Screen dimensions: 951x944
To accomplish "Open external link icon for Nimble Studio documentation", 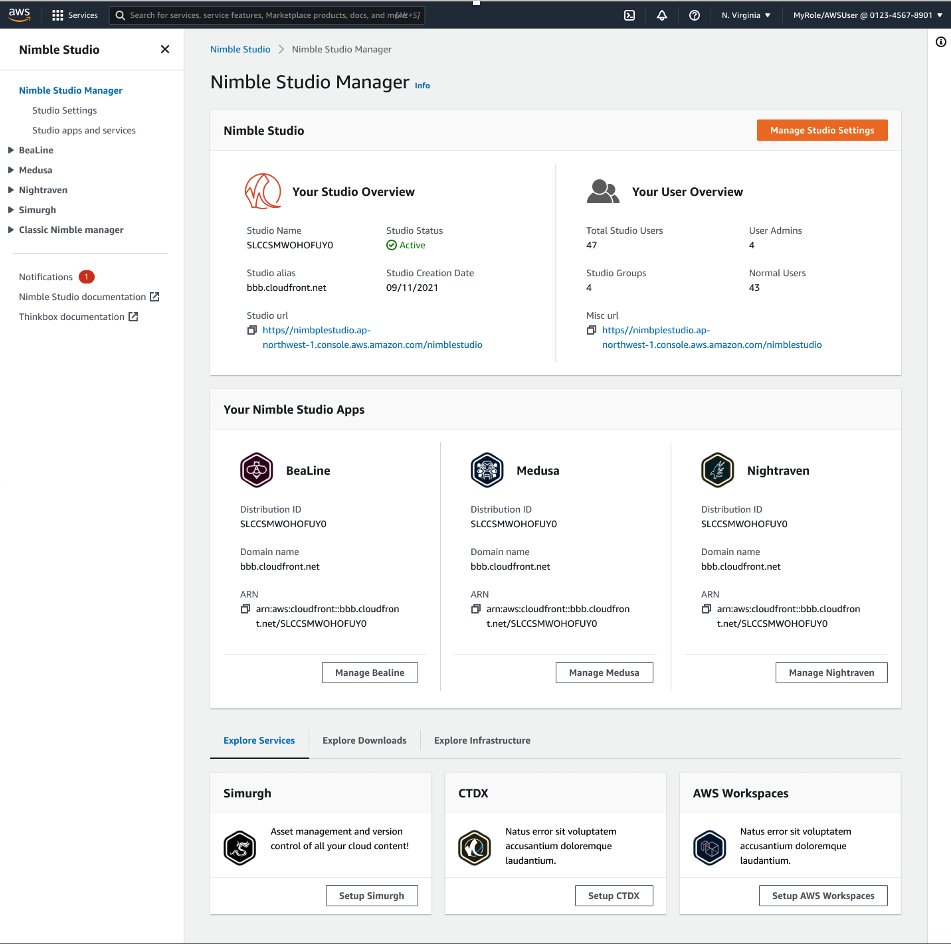I will coord(155,297).
